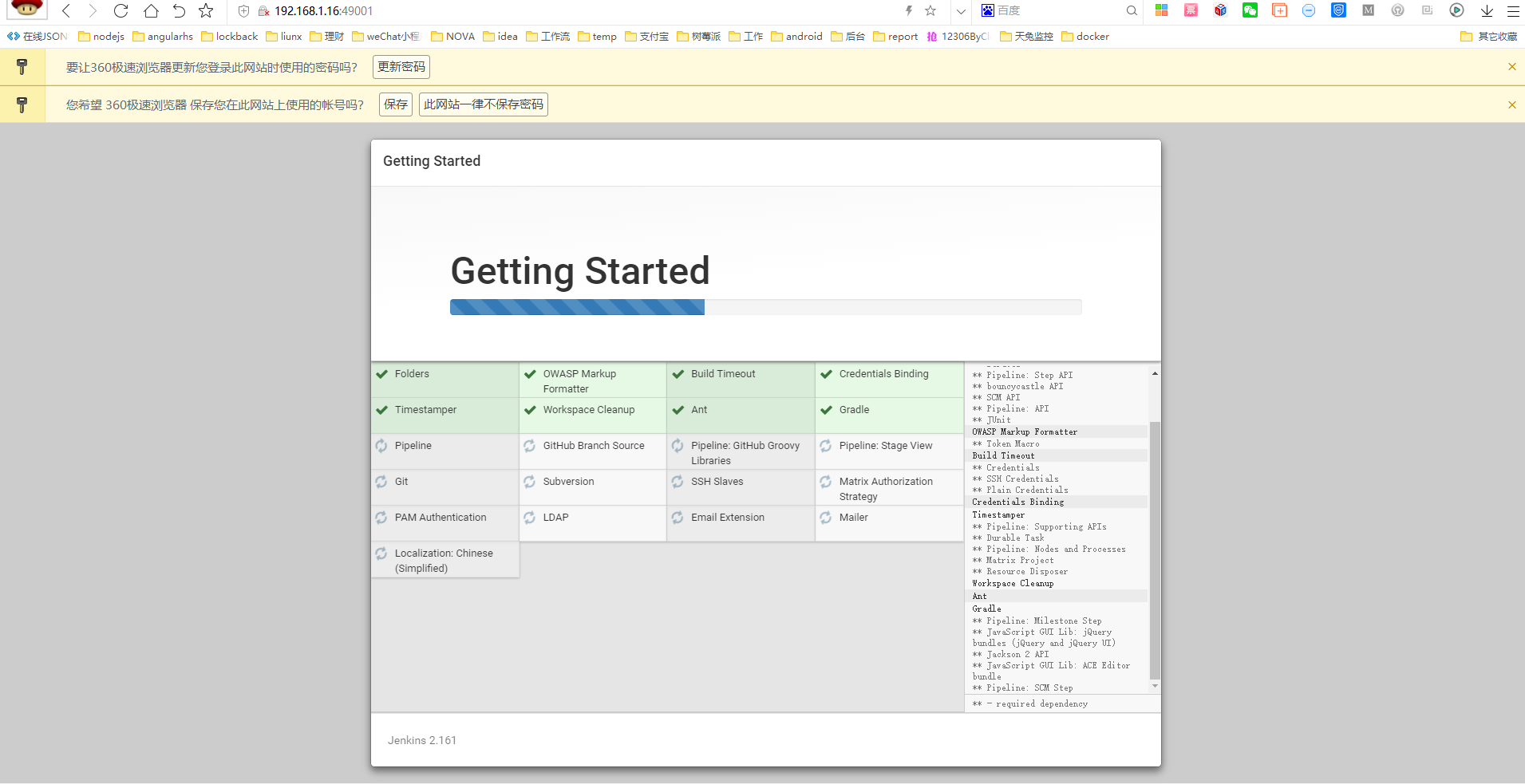The image size is (1525, 784).
Task: Click the 保存 password button
Action: point(396,104)
